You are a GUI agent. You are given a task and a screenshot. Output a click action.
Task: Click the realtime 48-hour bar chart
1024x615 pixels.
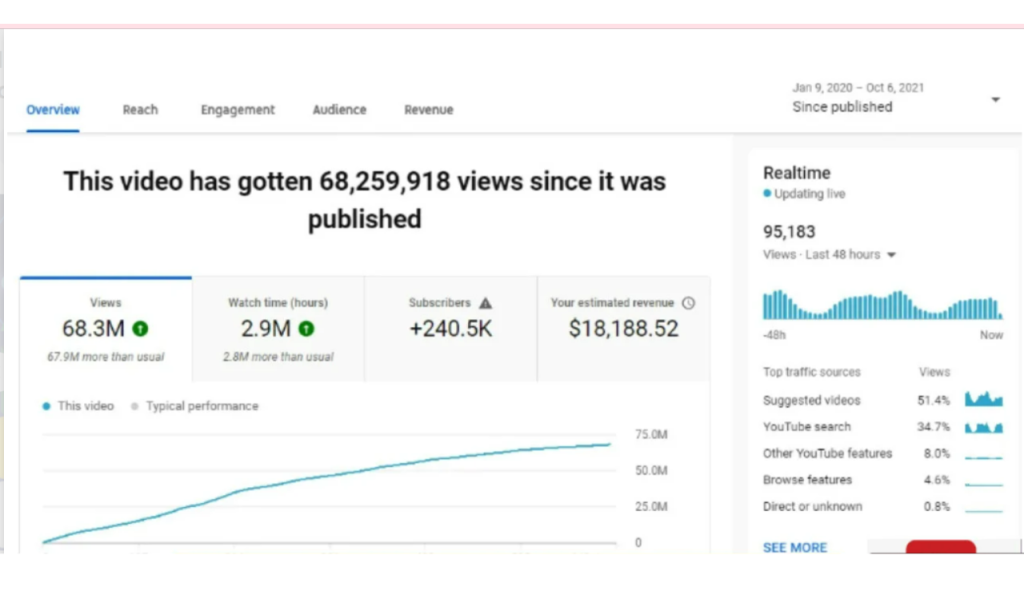882,305
